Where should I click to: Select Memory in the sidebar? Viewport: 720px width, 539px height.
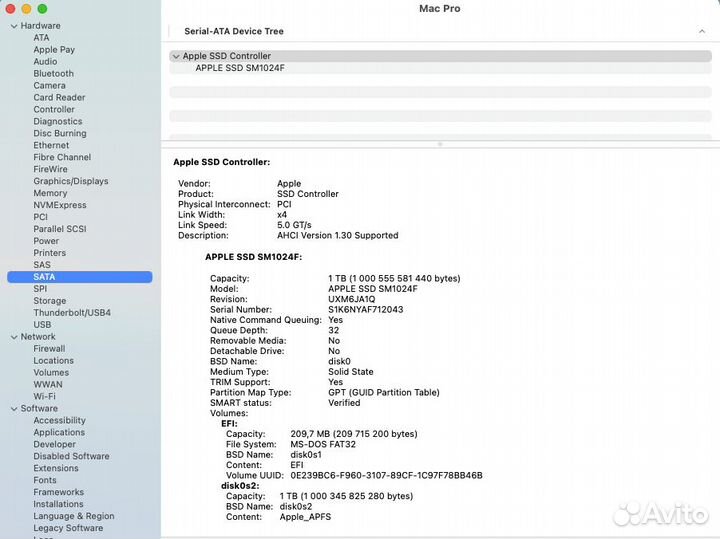tap(50, 193)
